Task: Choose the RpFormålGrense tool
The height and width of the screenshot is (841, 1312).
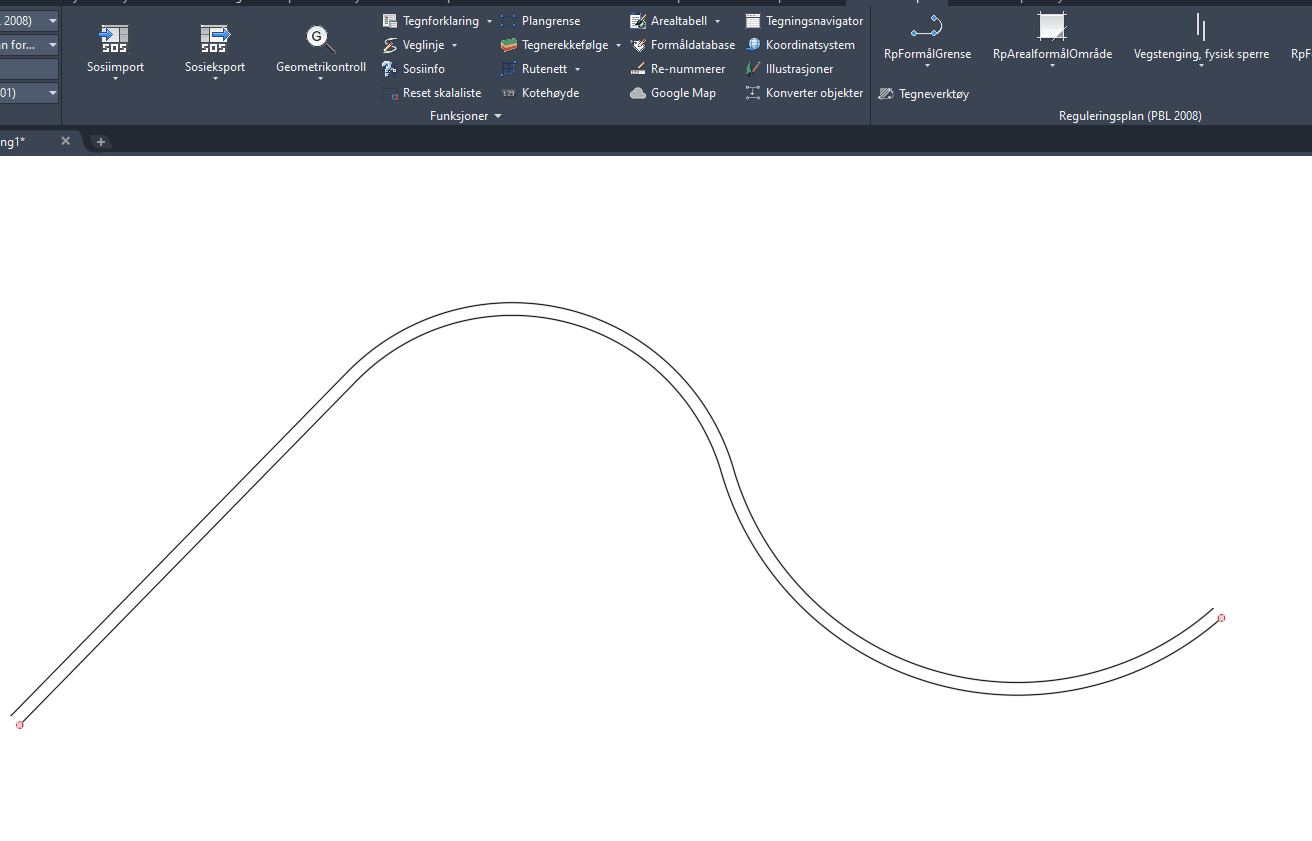Action: point(927,27)
